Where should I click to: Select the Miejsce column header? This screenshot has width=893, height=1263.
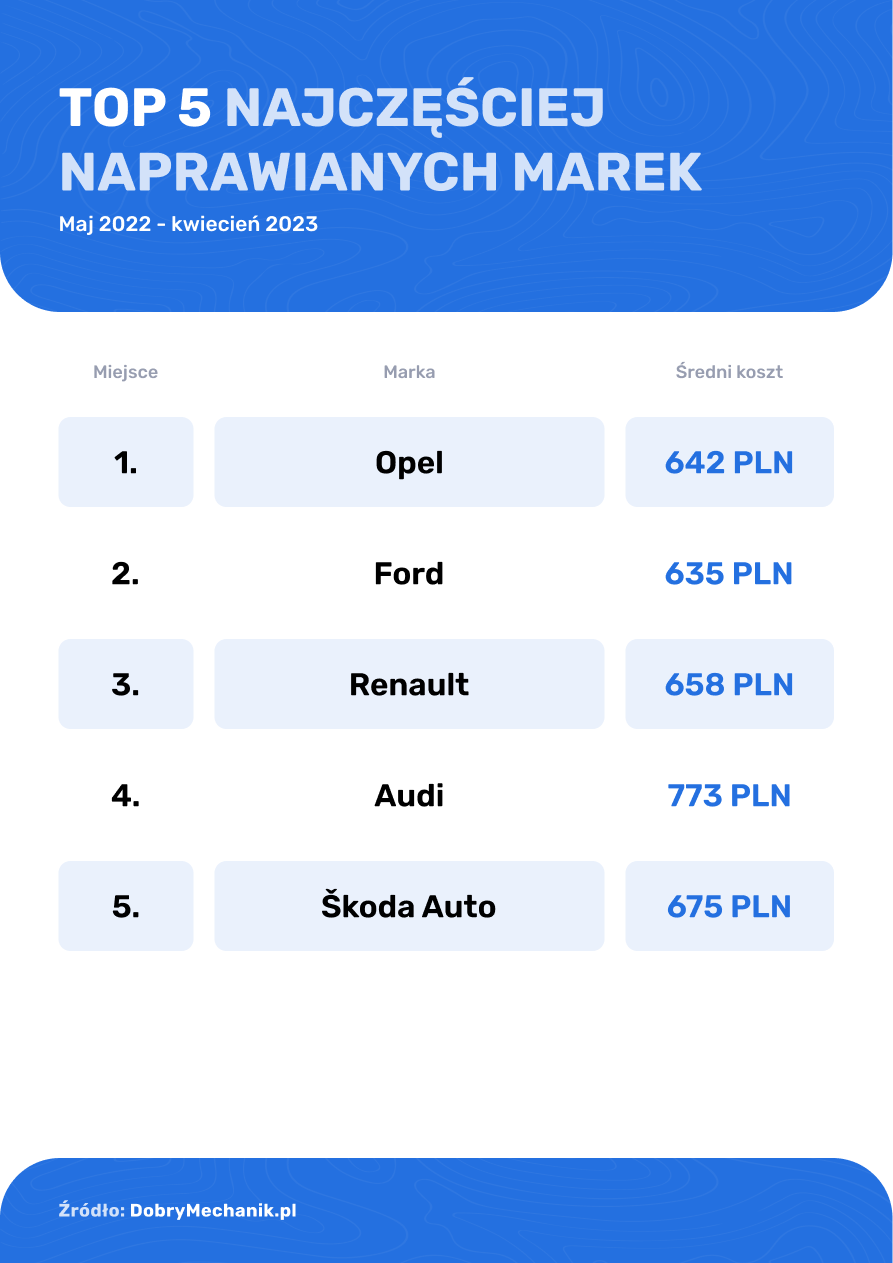tap(125, 372)
